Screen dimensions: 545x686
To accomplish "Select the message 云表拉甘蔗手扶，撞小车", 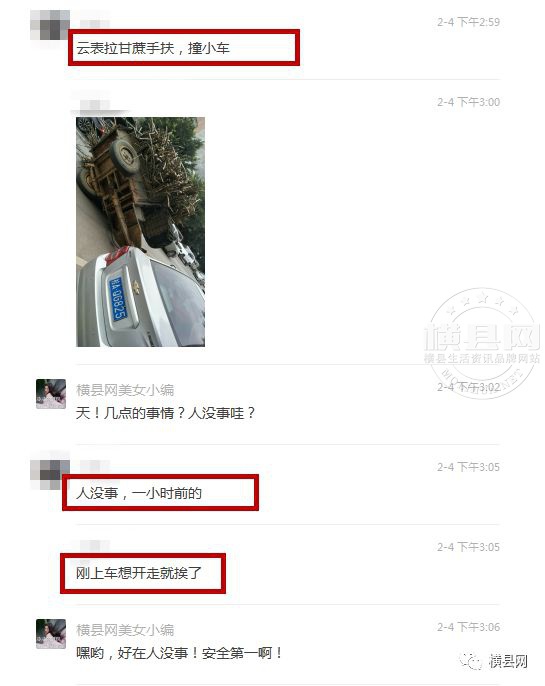I will 153,48.
